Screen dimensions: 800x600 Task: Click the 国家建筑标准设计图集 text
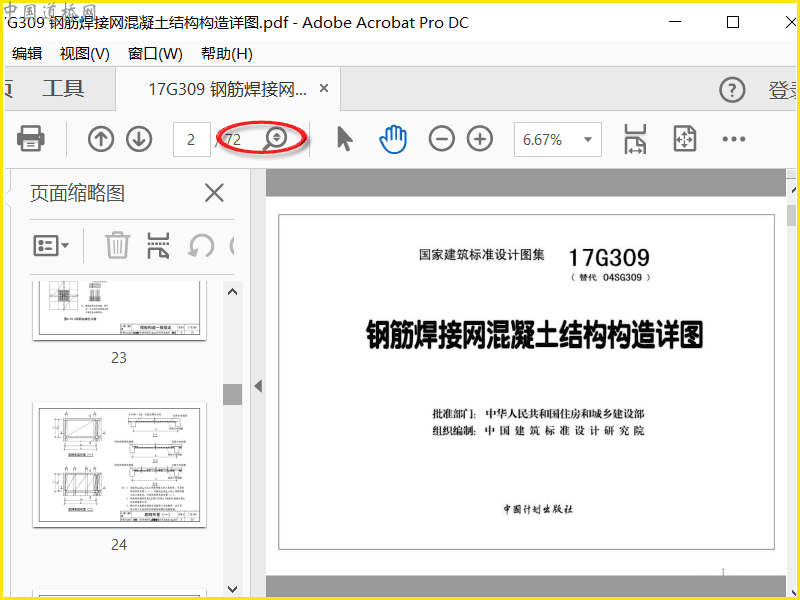point(482,255)
